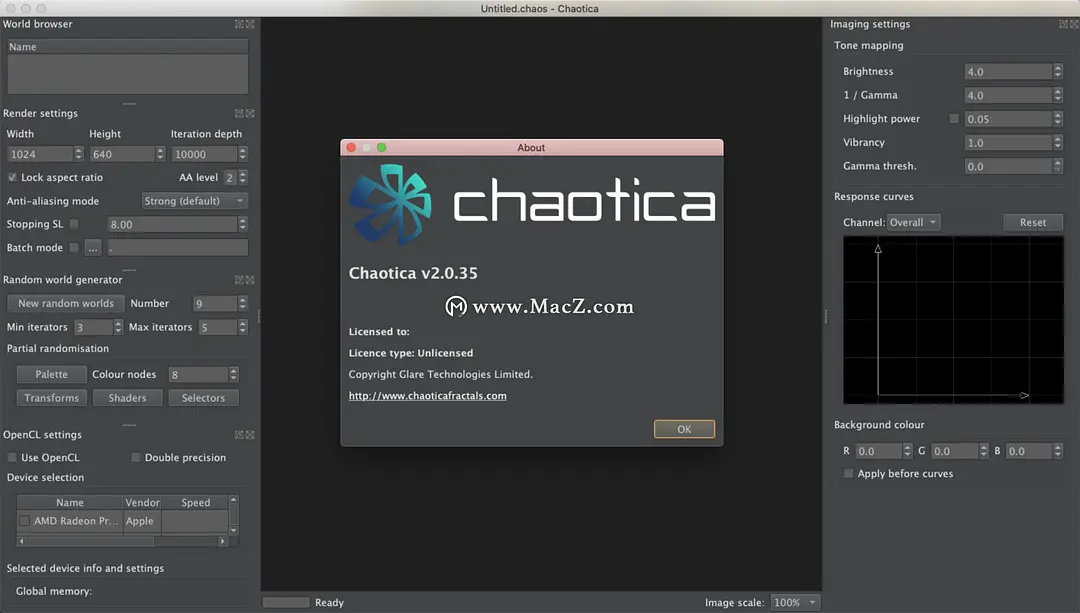
Task: Click inside the response curve graph
Action: pyautogui.click(x=953, y=320)
